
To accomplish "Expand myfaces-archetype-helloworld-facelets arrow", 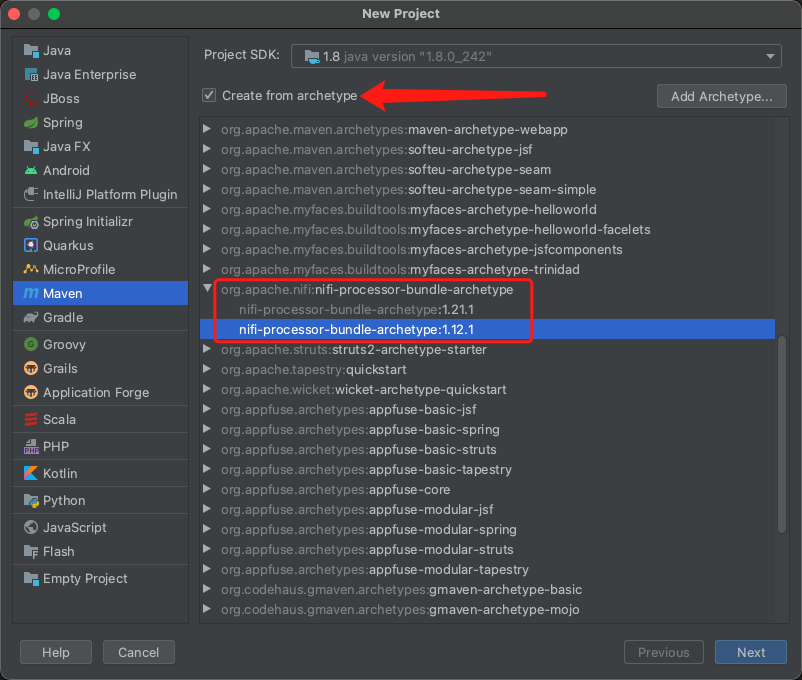I will tap(207, 229).
